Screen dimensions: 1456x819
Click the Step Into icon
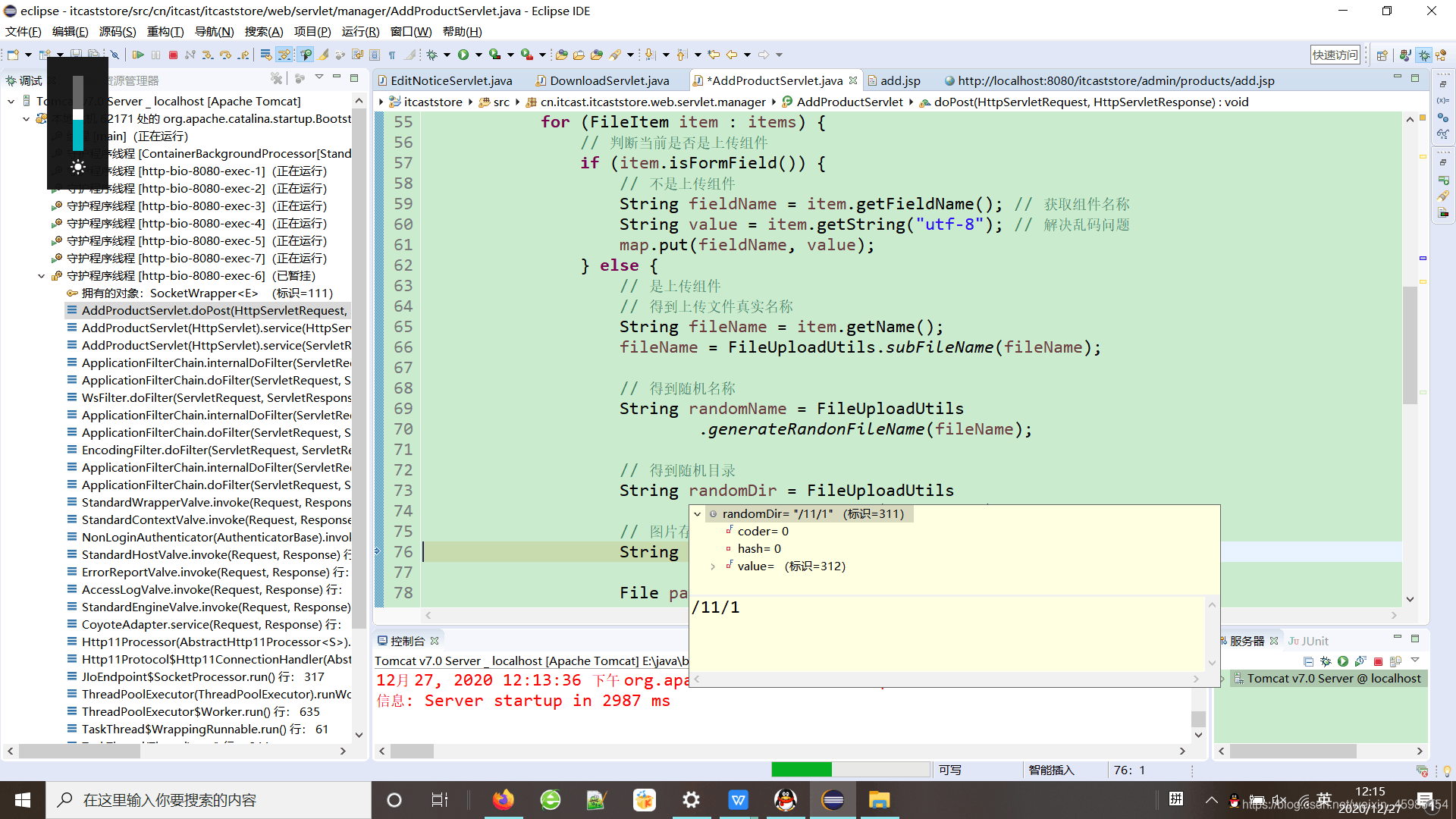pos(208,55)
